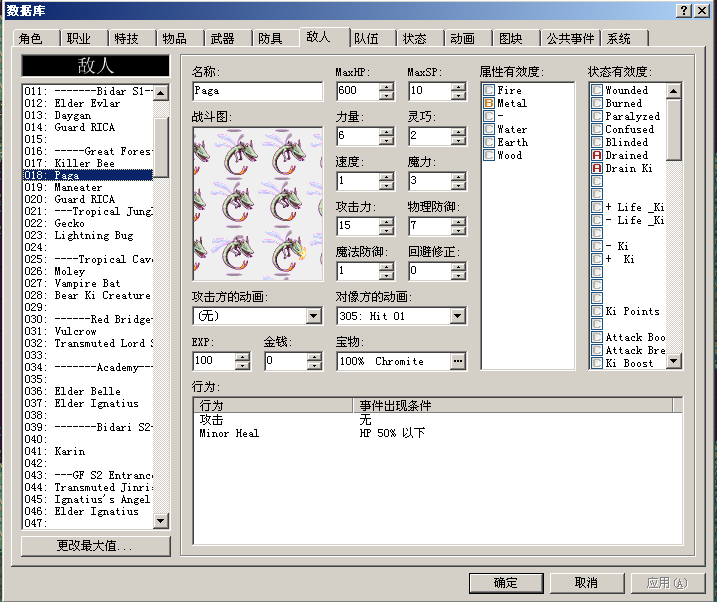Toggle Water element efficiency box
Screen dimensions: 717x602
489,129
